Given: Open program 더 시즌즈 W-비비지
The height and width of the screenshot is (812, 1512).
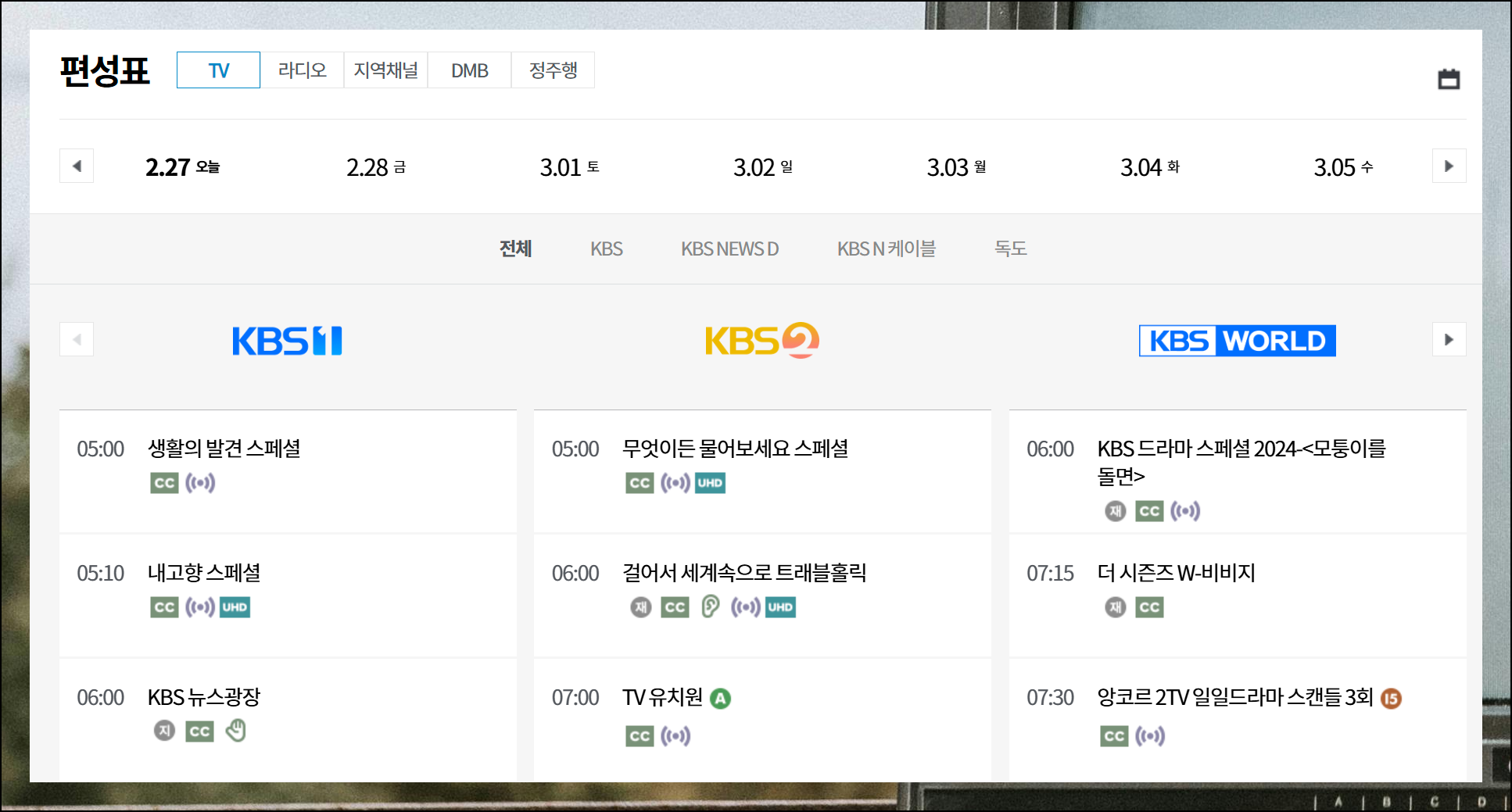Looking at the screenshot, I should (x=1176, y=573).
